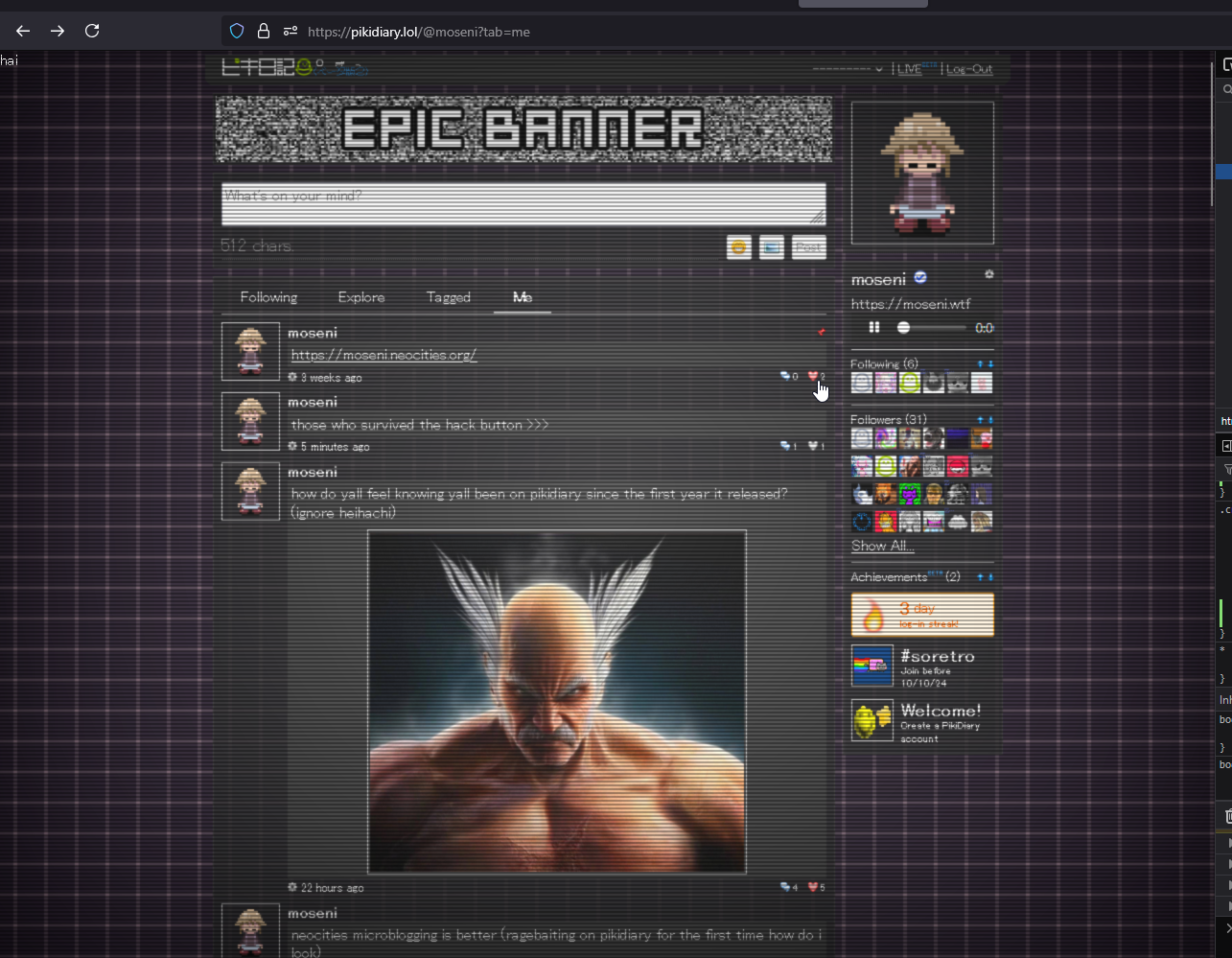Click the PikiDiary logo in the header
The height and width of the screenshot is (958, 1232).
[x=294, y=67]
